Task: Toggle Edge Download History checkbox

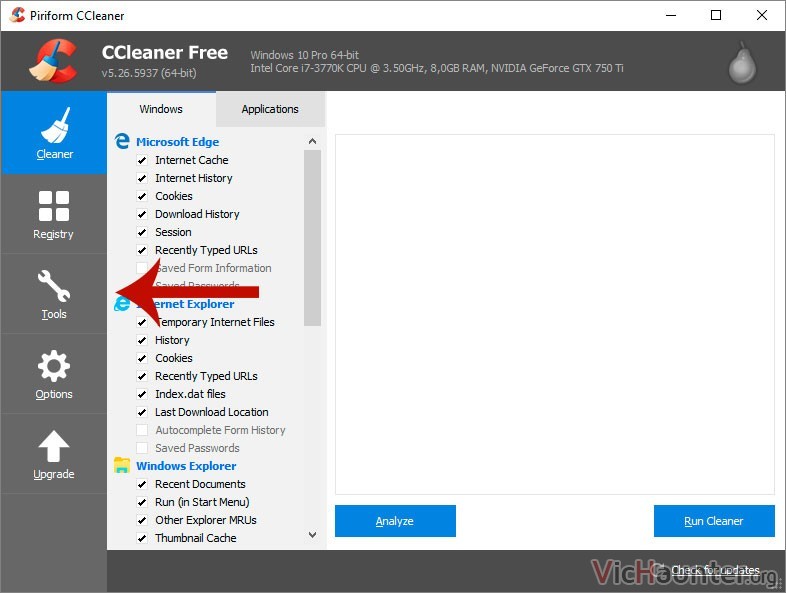Action: coord(142,214)
